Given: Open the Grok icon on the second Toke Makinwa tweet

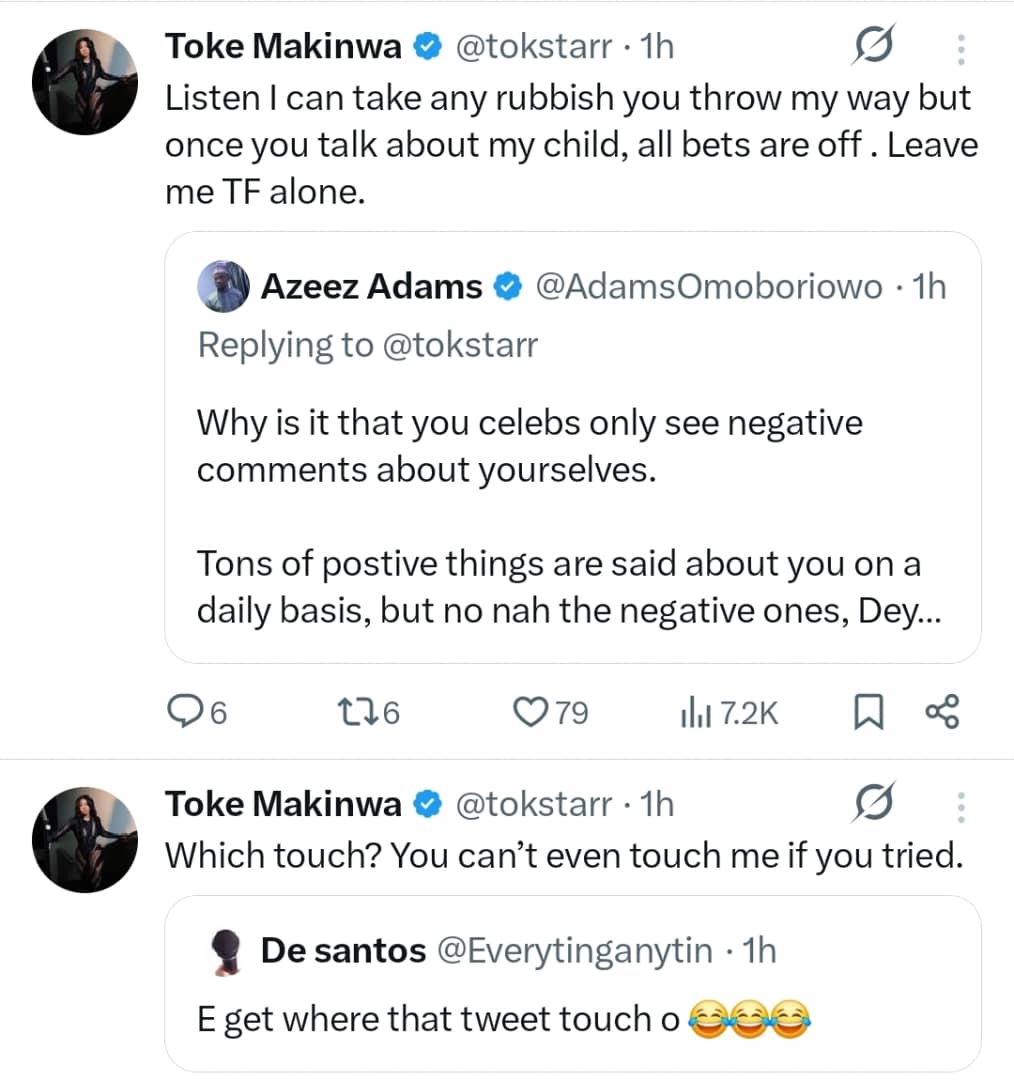Looking at the screenshot, I should tap(874, 801).
